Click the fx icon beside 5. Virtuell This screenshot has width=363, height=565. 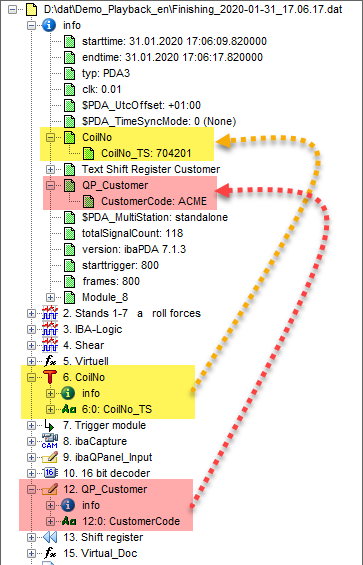50,361
